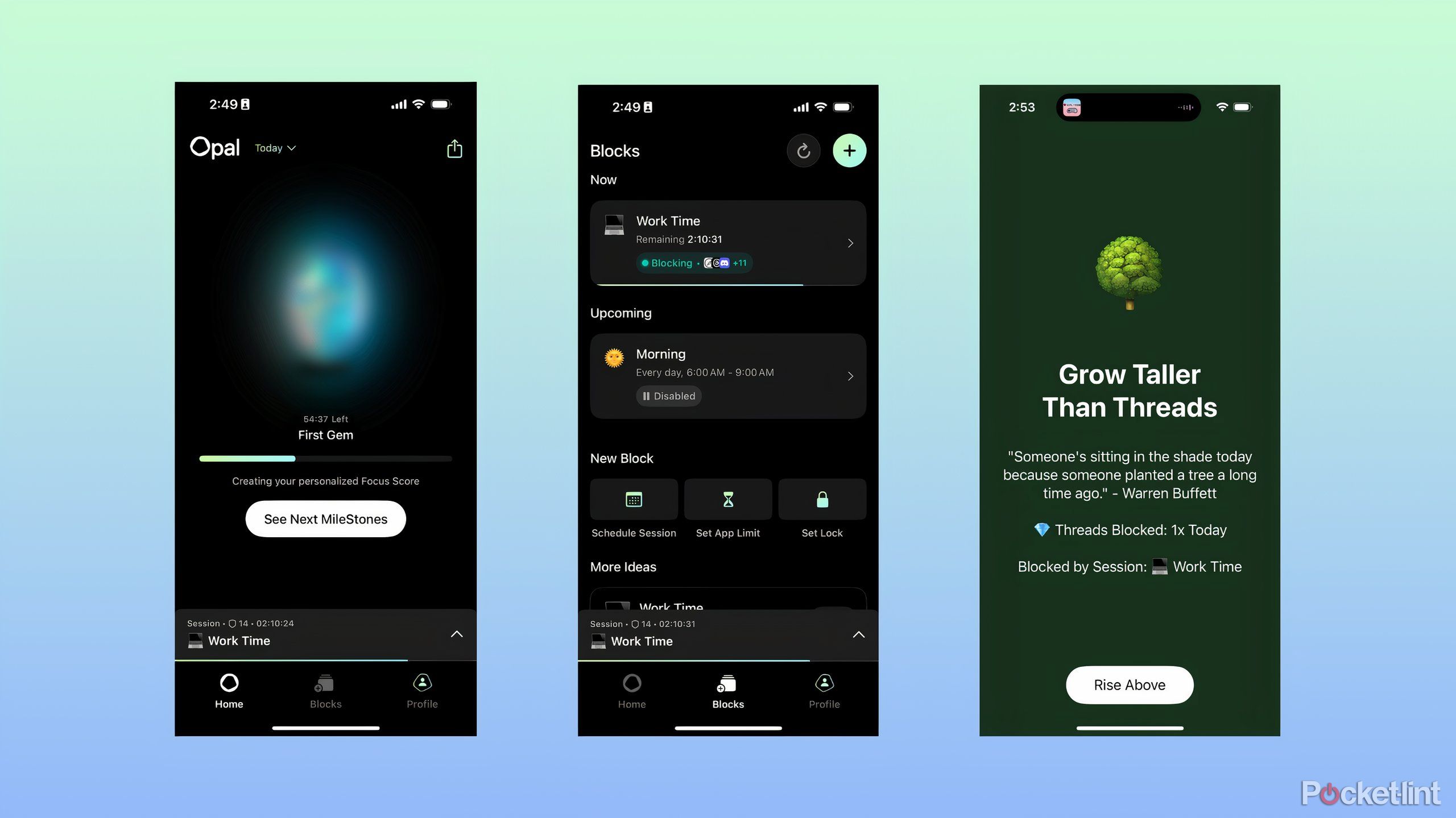Click the Rise Above button
This screenshot has width=1456, height=818.
point(1128,685)
